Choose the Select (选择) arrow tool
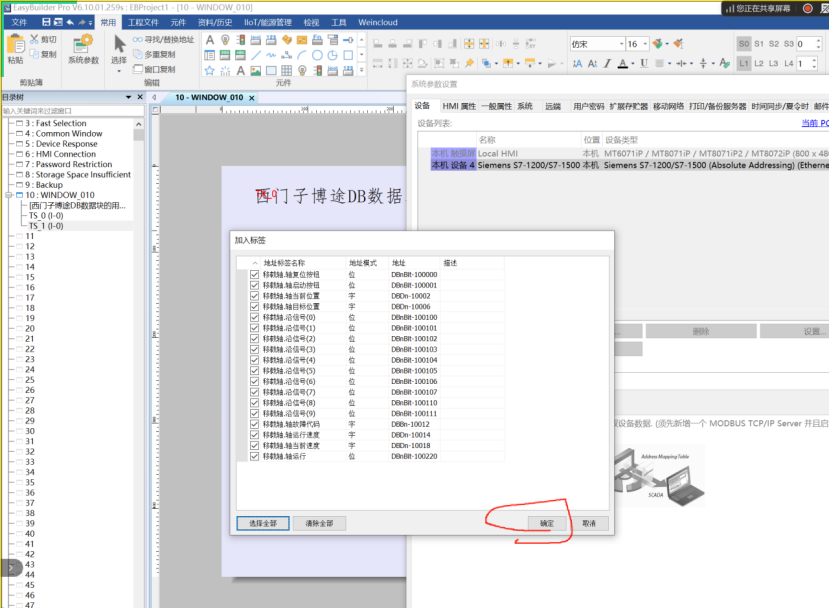829x608 pixels. (119, 44)
